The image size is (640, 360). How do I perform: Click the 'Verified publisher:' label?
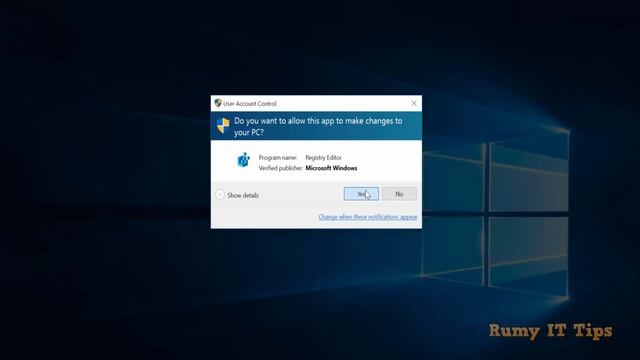tap(280, 168)
